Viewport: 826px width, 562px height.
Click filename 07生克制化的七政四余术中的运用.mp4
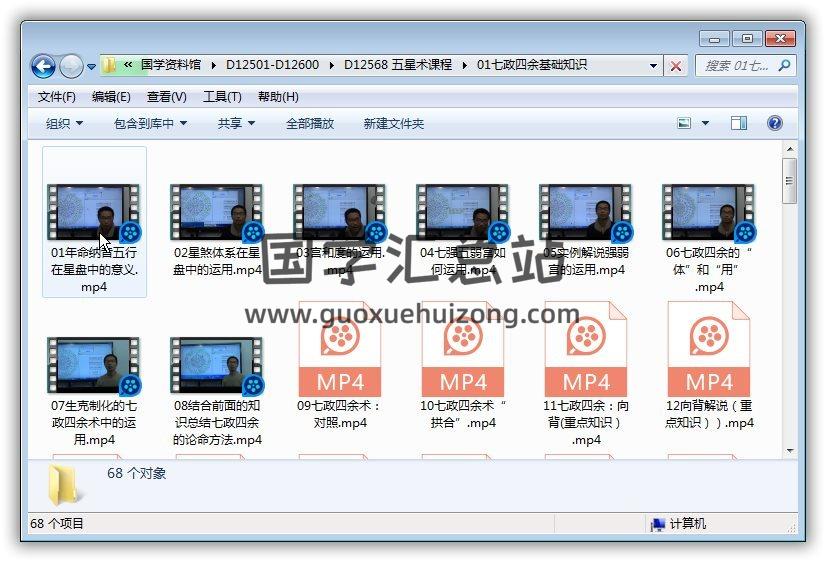[x=94, y=422]
